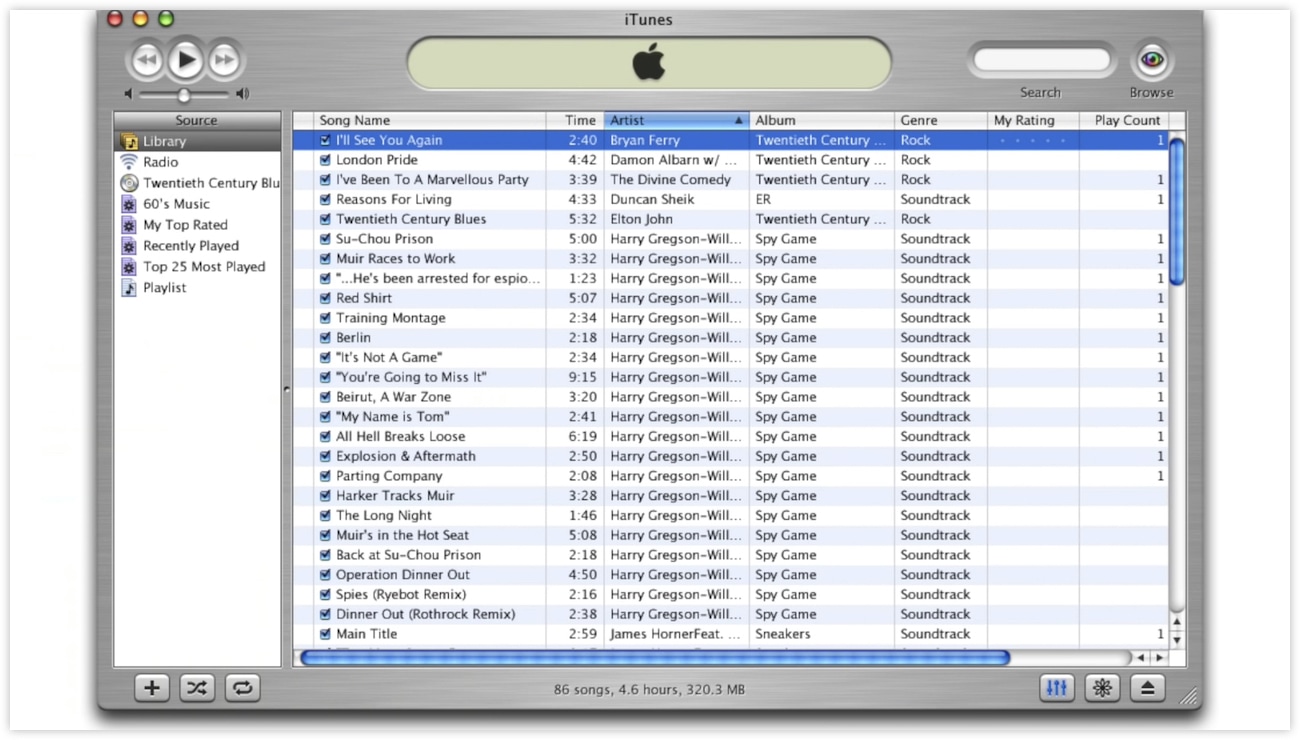Sort by My Rating column header

1033,120
